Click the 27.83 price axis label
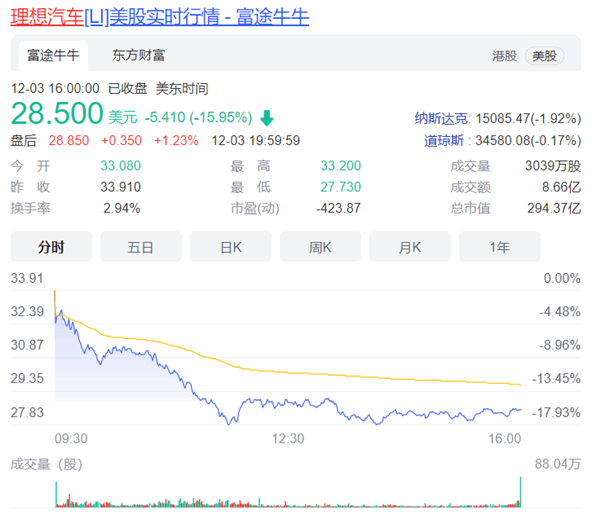Image resolution: width=600 pixels, height=514 pixels. click(x=27, y=413)
